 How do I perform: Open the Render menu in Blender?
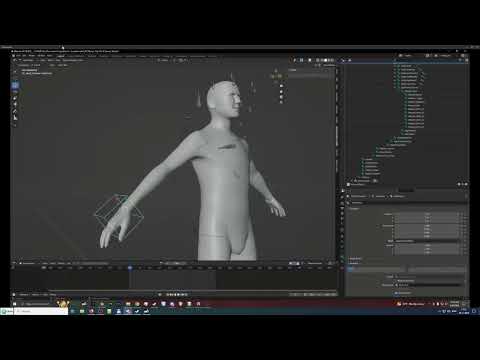tap(32, 56)
